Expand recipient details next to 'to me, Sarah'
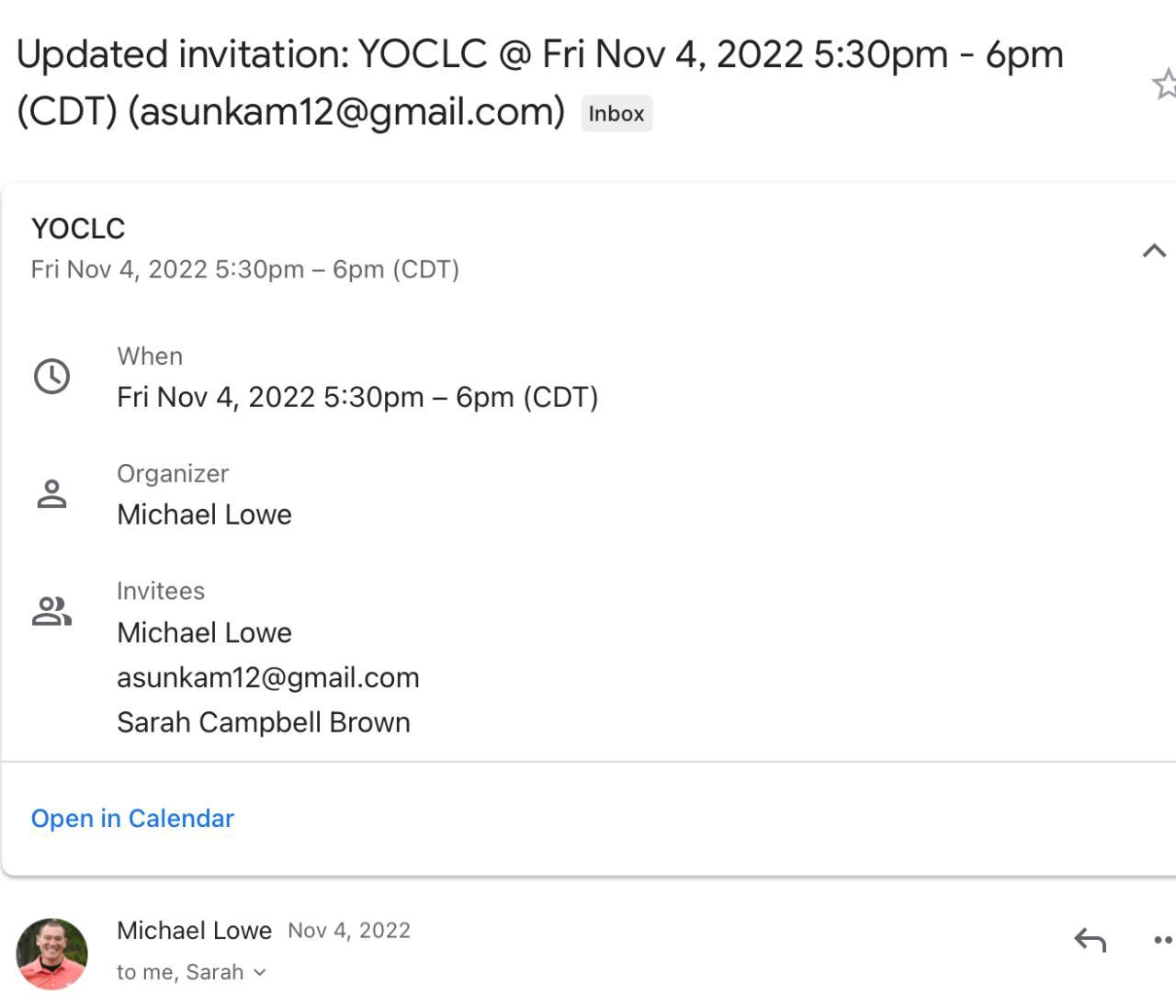Screen dimensions: 1176x1008 [x=260, y=972]
